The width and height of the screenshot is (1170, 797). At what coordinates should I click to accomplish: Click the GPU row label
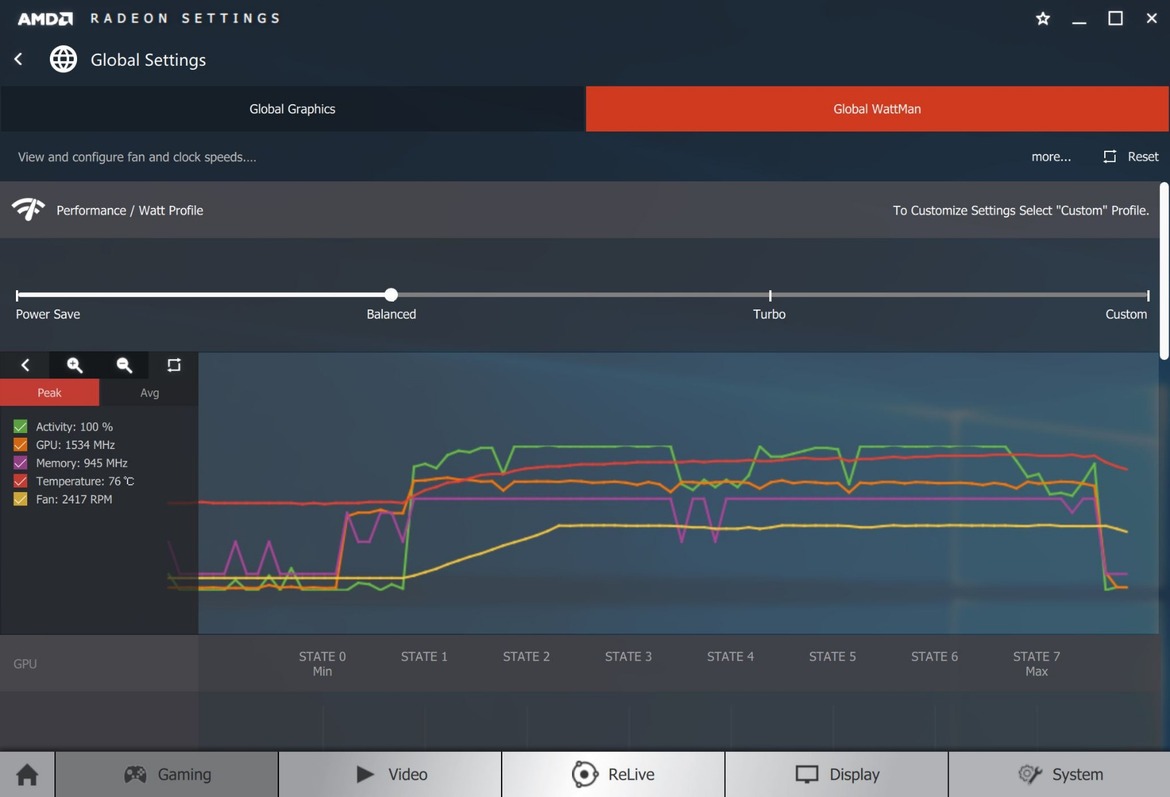25,663
